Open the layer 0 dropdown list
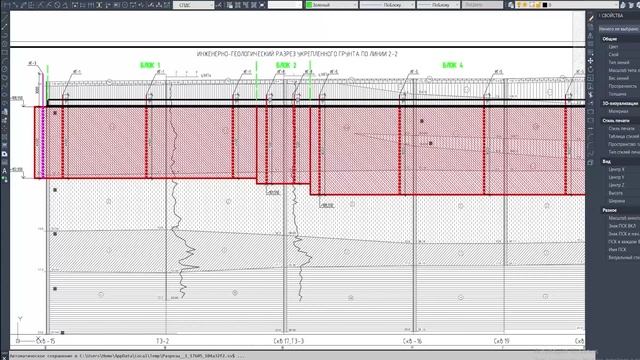This screenshot has width=640, height=360. [567, 5]
